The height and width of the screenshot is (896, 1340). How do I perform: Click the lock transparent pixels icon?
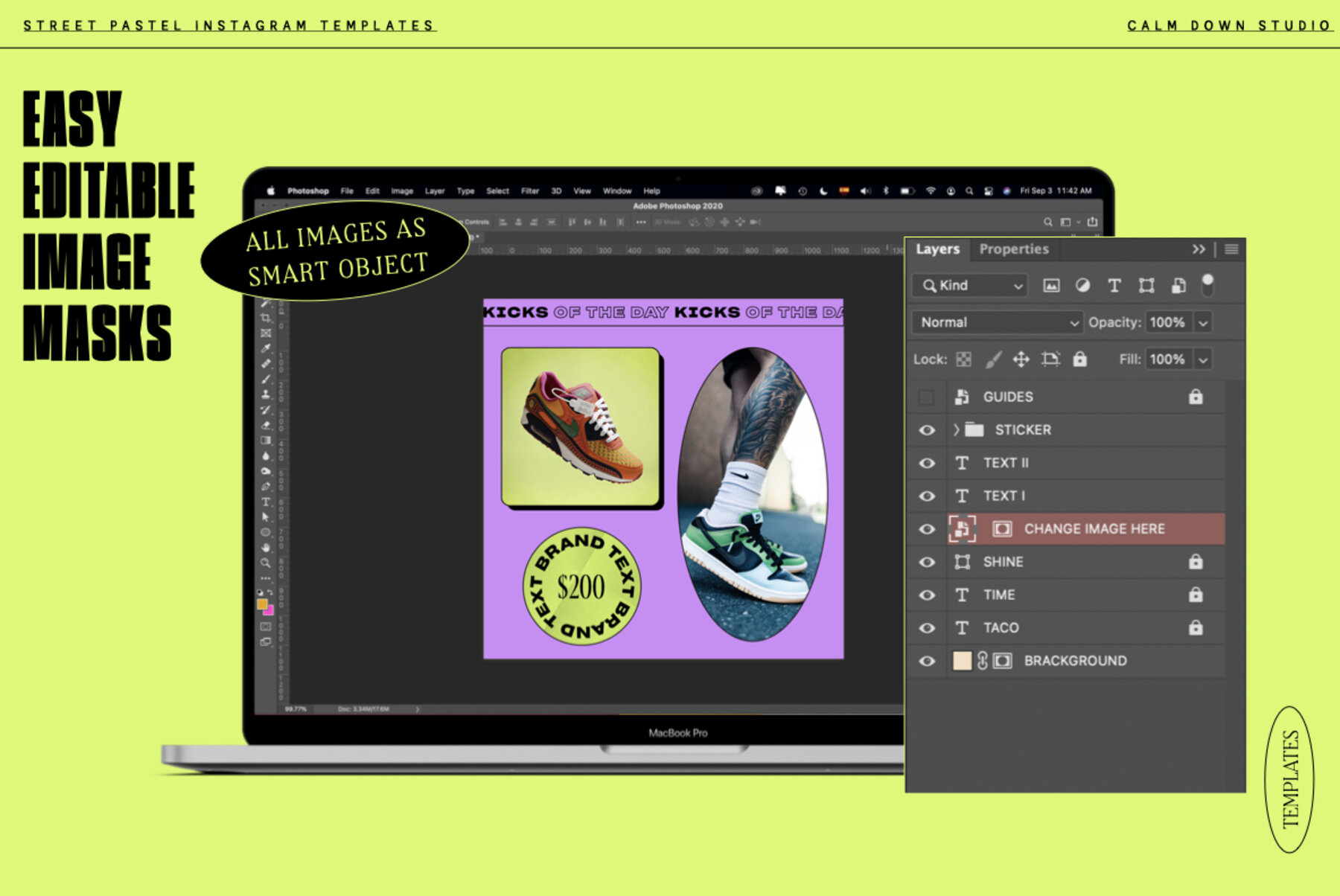pos(963,359)
